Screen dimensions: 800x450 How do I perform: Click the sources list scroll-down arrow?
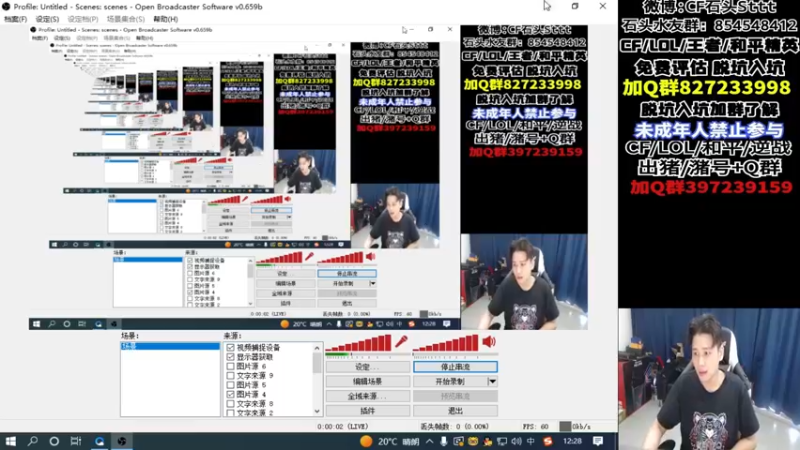pyautogui.click(x=317, y=411)
